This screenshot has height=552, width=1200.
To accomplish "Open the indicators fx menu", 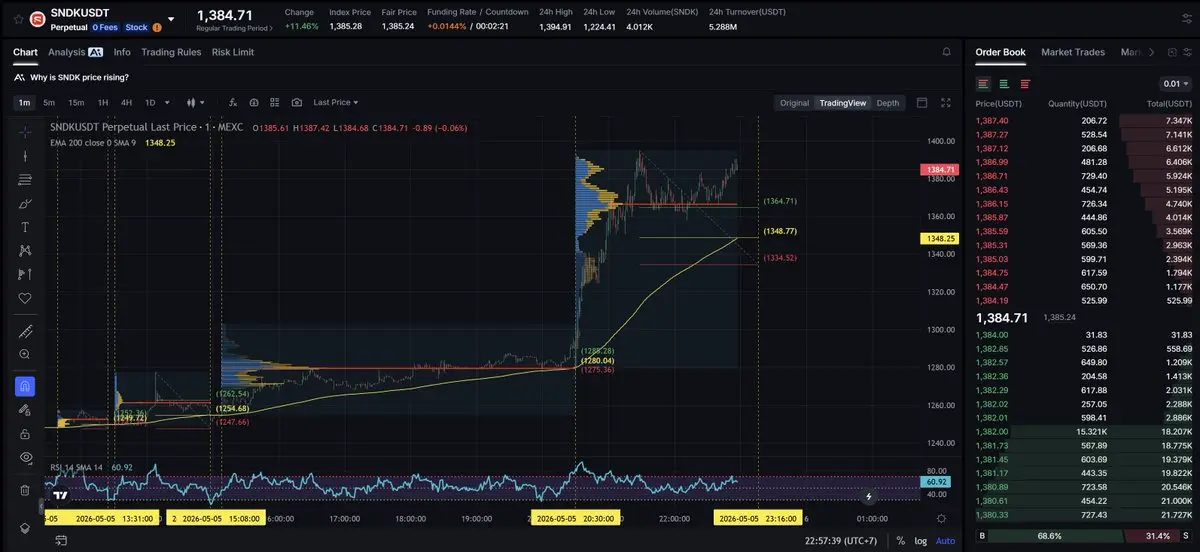I will pyautogui.click(x=232, y=102).
